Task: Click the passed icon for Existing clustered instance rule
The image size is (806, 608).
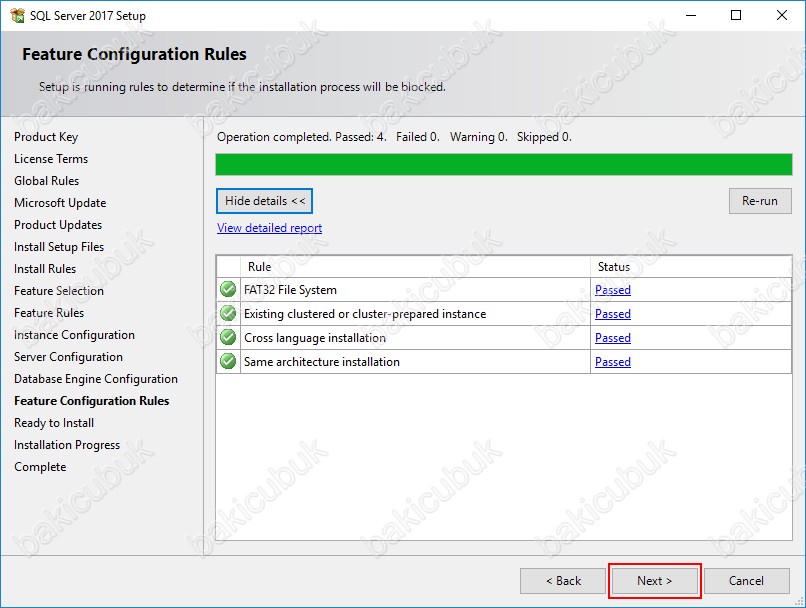Action: [x=228, y=314]
